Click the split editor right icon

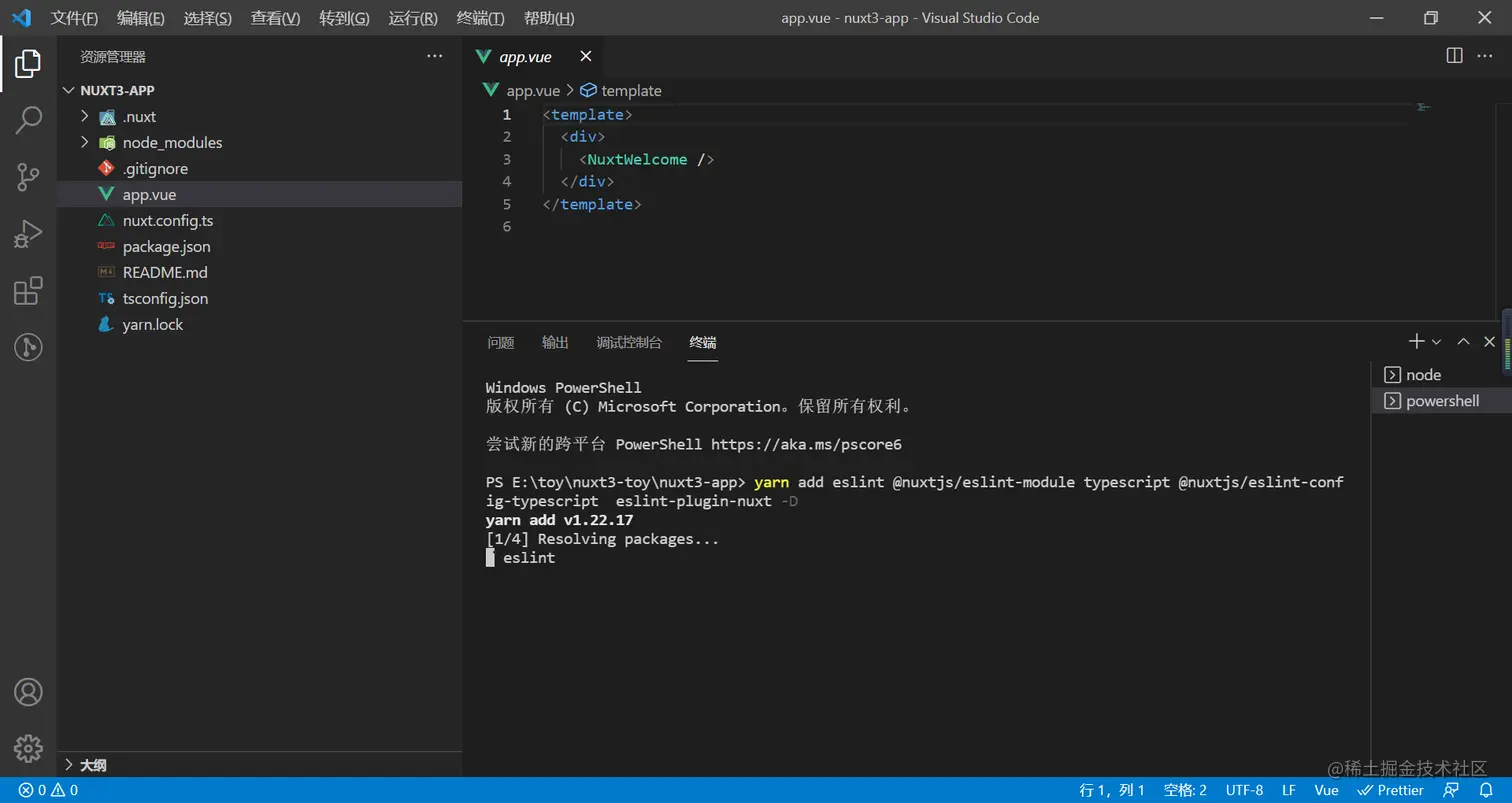1455,56
